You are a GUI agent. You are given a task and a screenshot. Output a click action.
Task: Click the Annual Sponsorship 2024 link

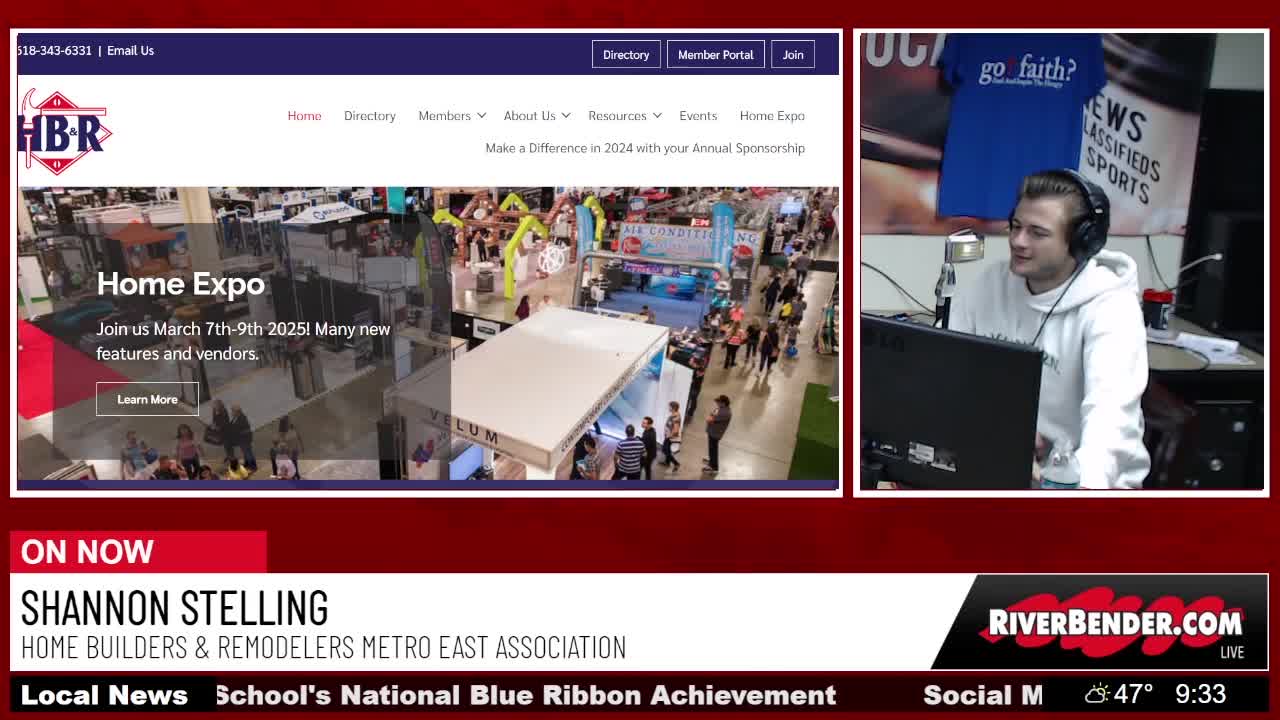(645, 148)
